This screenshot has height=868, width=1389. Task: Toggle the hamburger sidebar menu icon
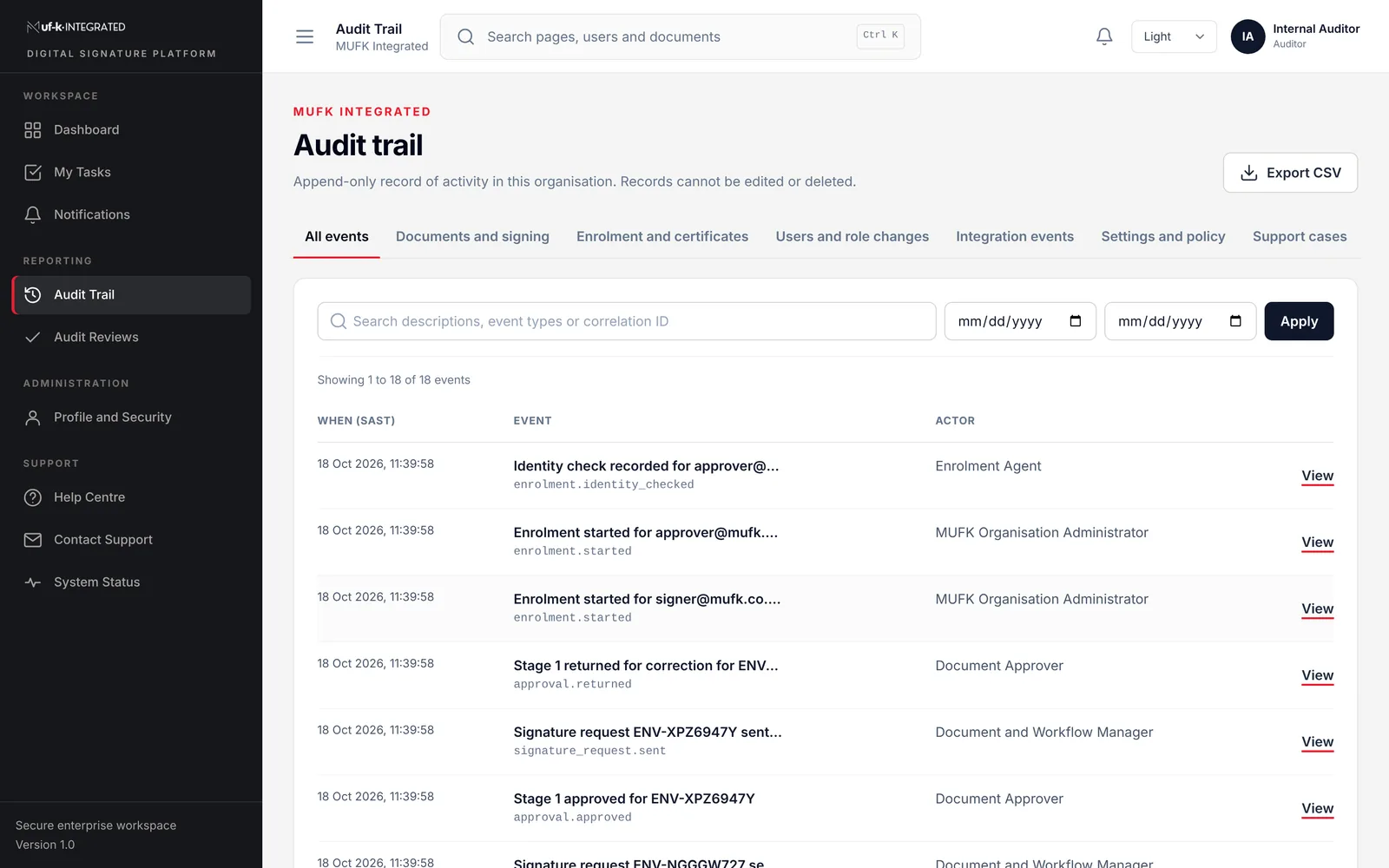pos(305,36)
